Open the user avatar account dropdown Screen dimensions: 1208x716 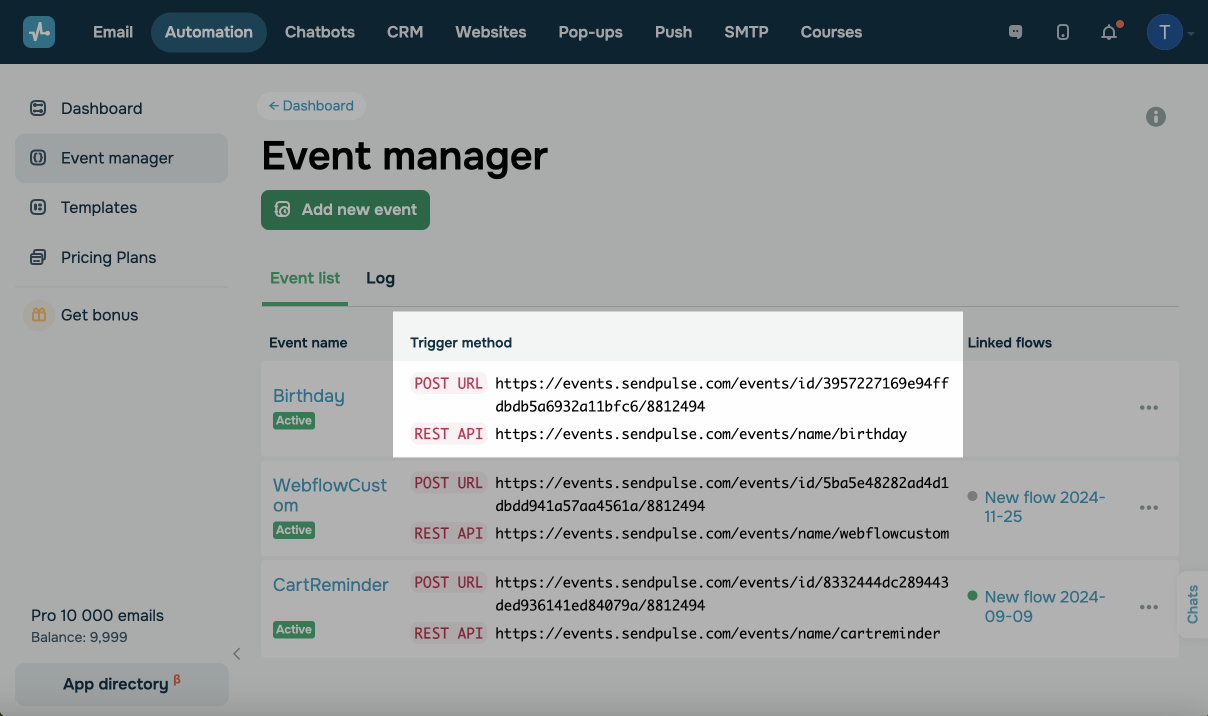[x=1166, y=32]
